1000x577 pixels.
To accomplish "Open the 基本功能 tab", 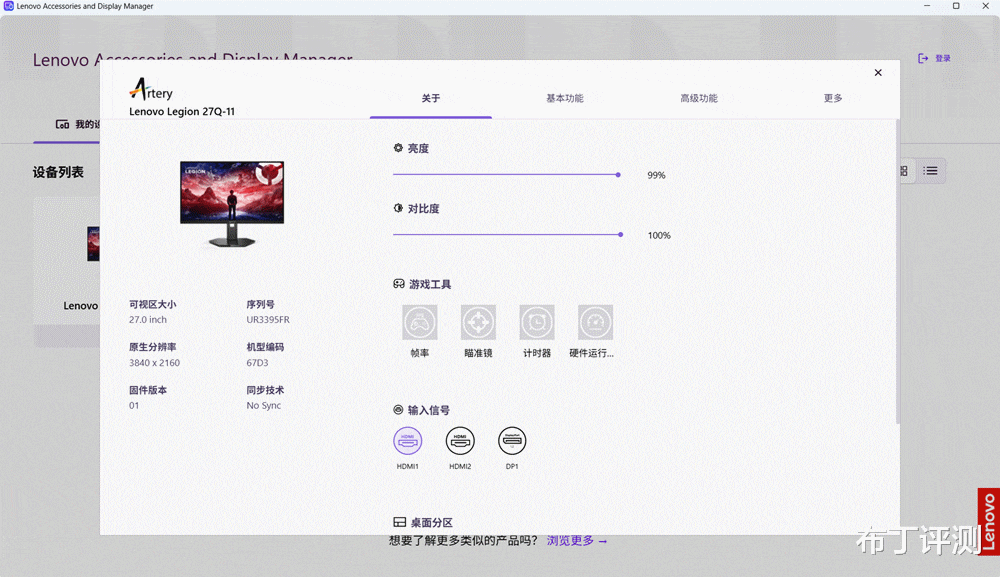I will tap(564, 98).
